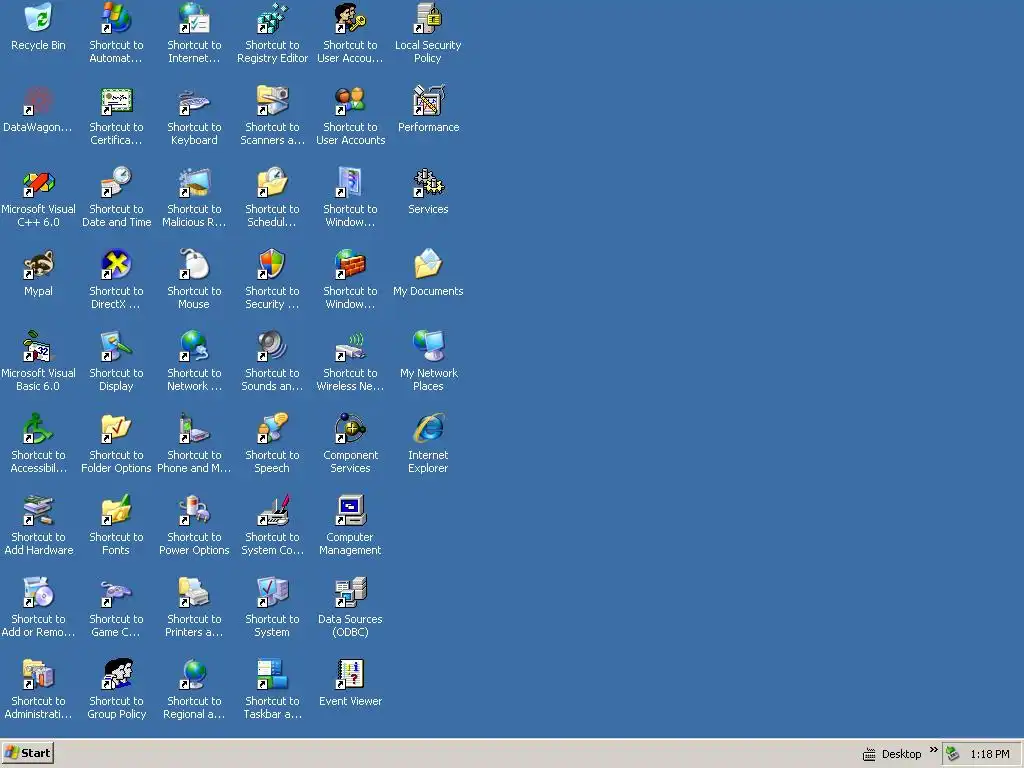Screen dimensions: 1024x768
Task: Click Shortcut to Taskbar and Start Menu
Action: [x=272, y=675]
